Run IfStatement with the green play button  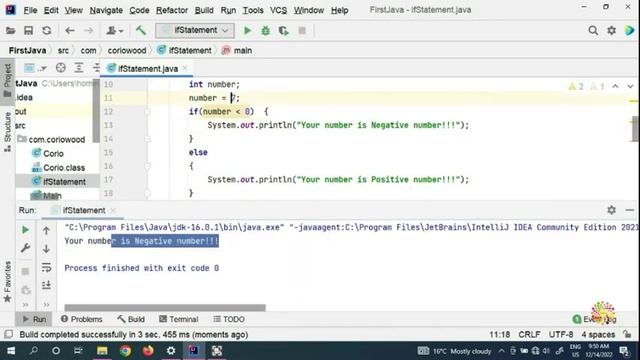(x=247, y=31)
